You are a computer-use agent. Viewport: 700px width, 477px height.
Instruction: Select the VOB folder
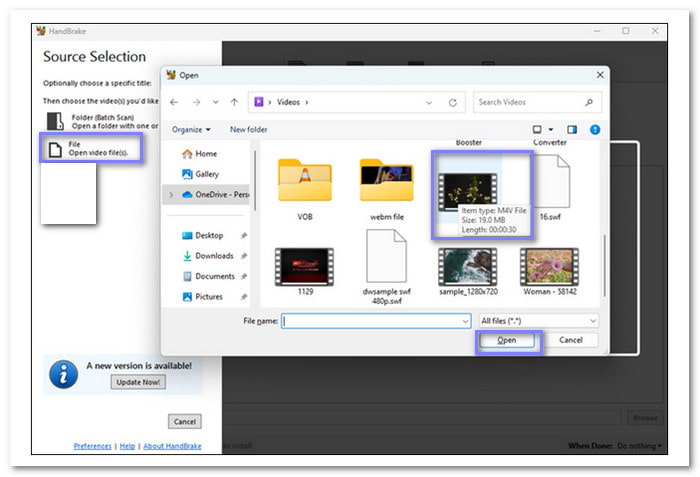tap(305, 189)
